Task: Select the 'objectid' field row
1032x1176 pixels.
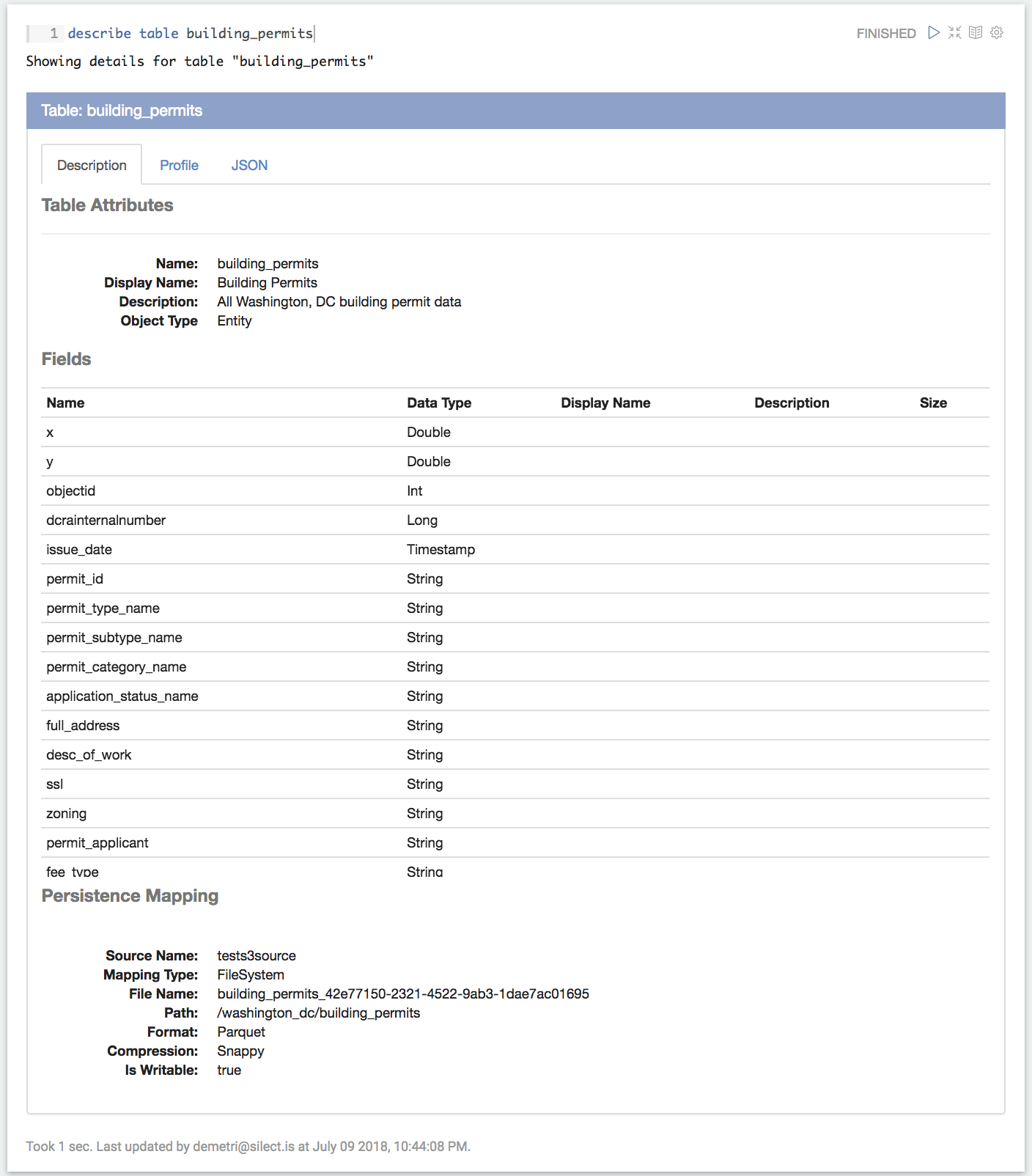Action: pos(515,490)
